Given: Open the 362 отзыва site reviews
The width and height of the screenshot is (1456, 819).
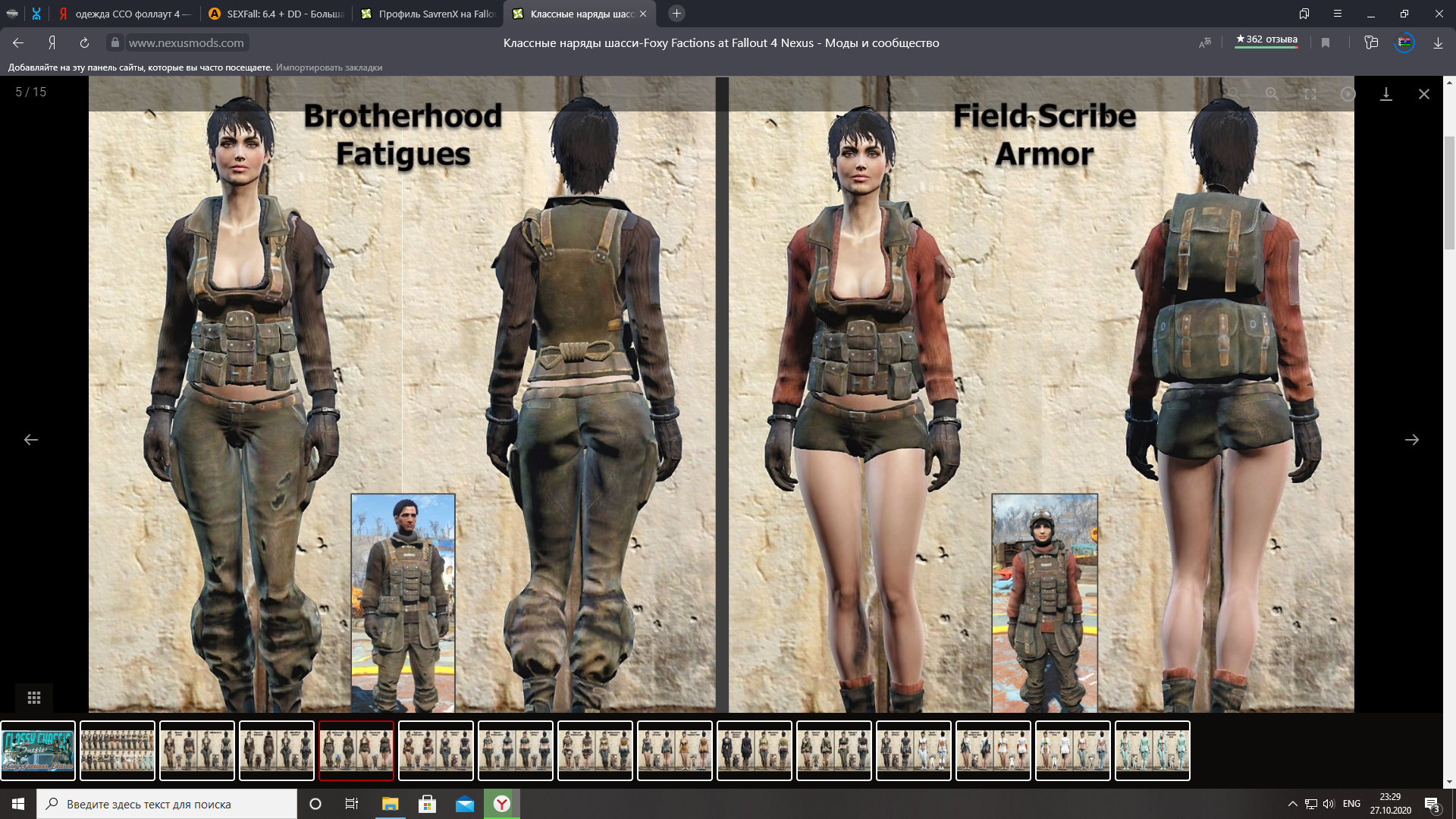Looking at the screenshot, I should 1266,39.
